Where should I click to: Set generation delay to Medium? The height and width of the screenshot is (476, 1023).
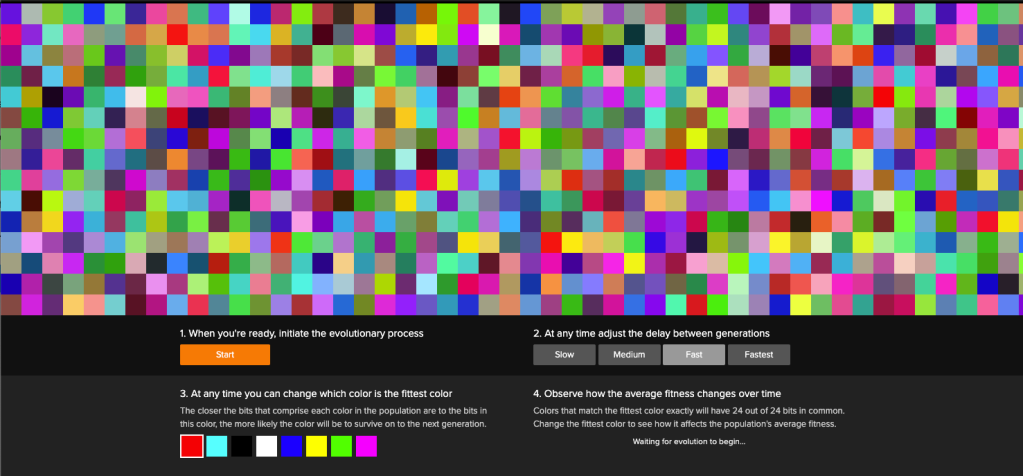pyautogui.click(x=628, y=355)
